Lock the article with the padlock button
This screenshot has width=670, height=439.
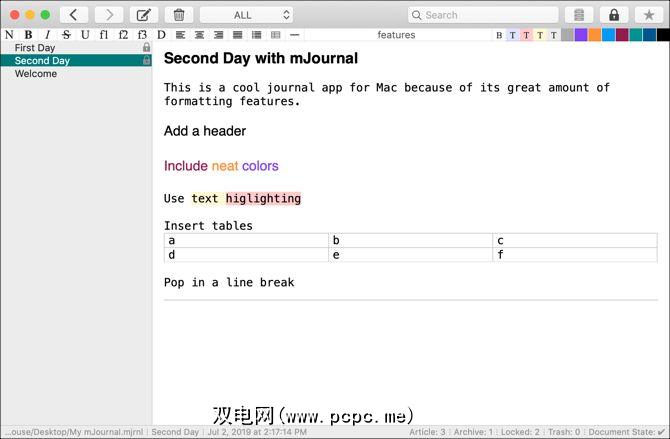pos(614,15)
